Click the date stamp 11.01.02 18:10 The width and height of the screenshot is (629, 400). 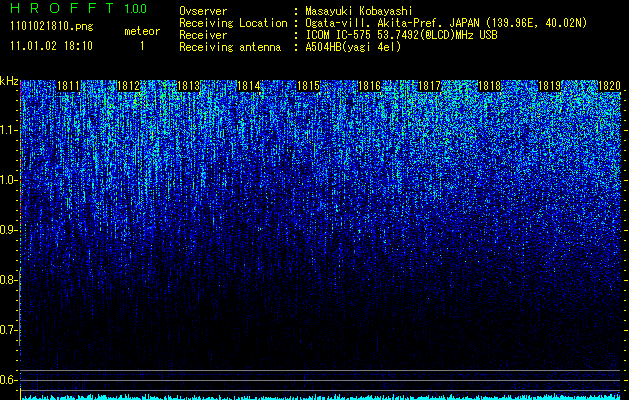point(52,46)
